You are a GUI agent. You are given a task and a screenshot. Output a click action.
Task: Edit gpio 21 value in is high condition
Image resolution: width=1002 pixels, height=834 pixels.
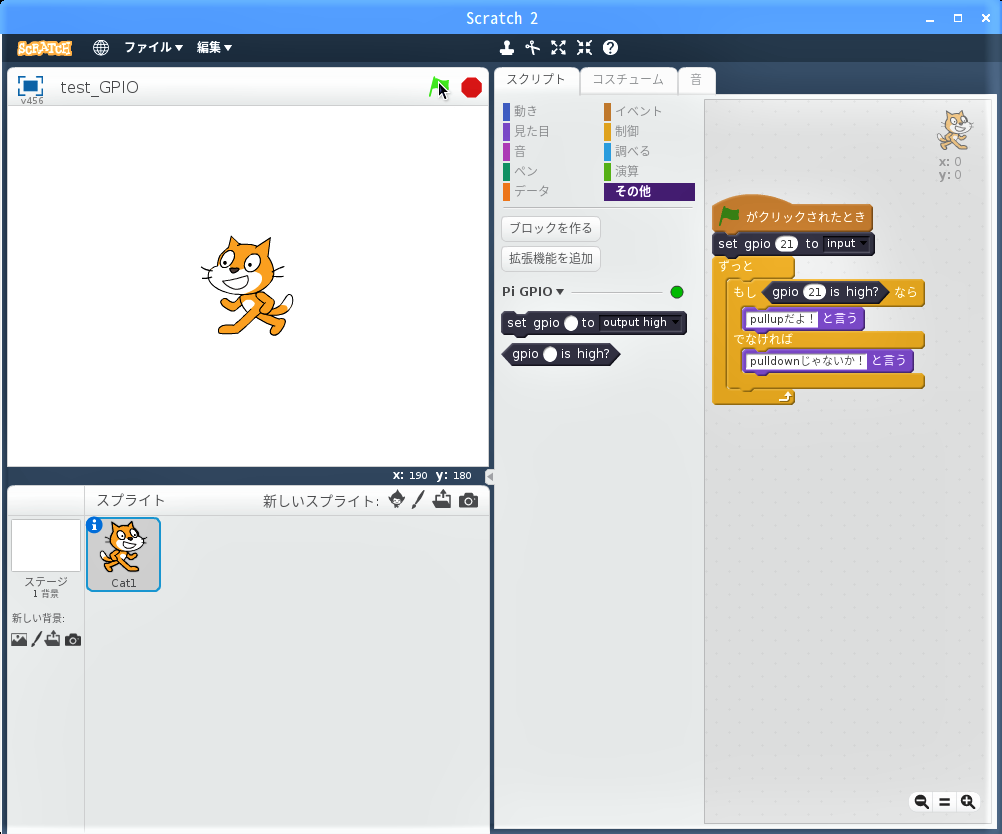(x=814, y=292)
